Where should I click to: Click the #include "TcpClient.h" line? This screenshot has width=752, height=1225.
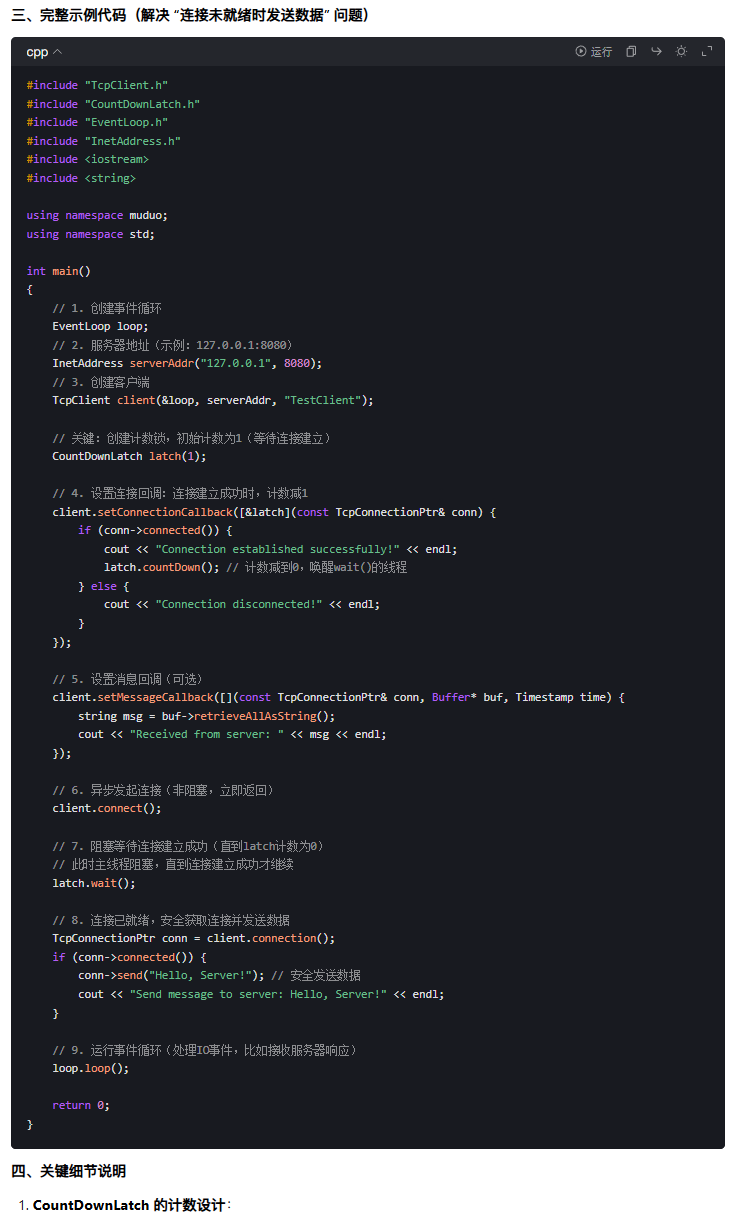(x=97, y=85)
